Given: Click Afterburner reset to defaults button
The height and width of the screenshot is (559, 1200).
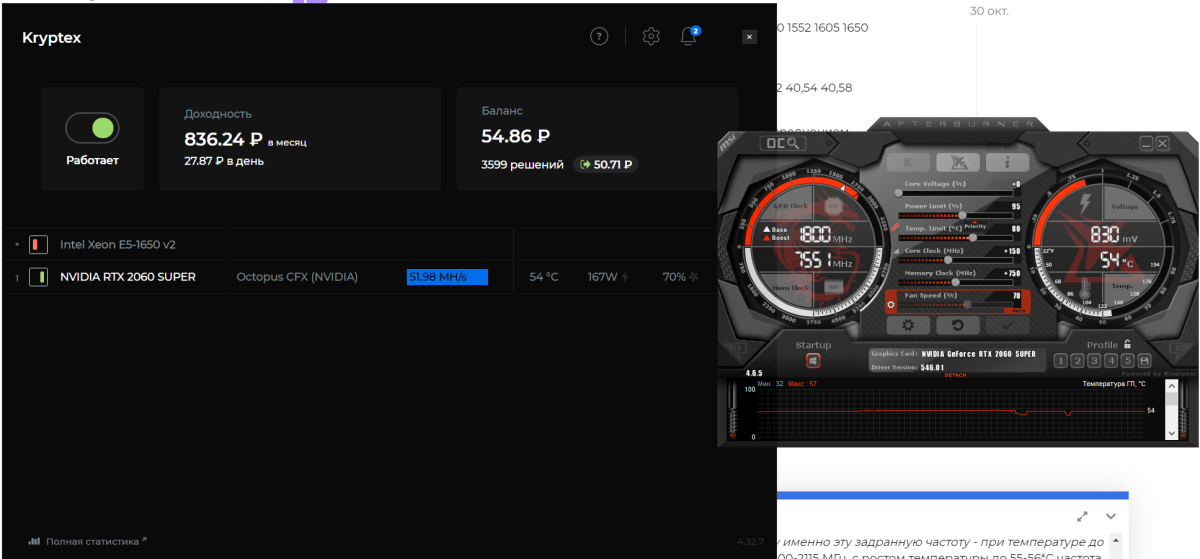Looking at the screenshot, I should (x=957, y=325).
